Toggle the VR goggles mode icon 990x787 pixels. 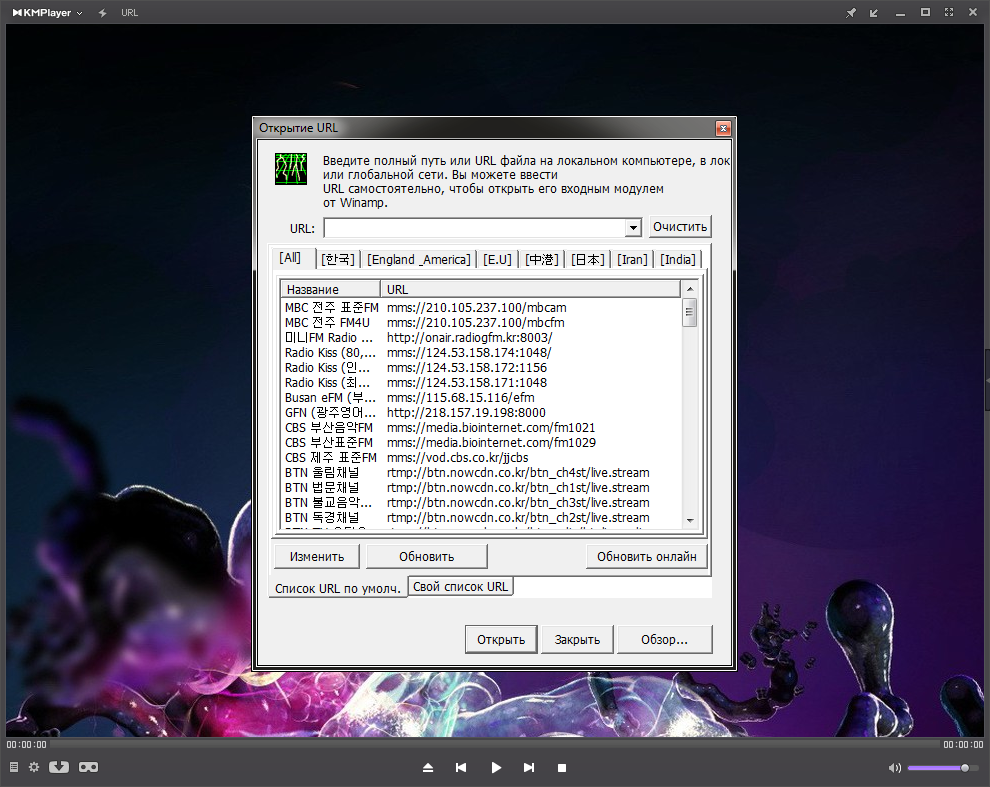click(x=88, y=767)
